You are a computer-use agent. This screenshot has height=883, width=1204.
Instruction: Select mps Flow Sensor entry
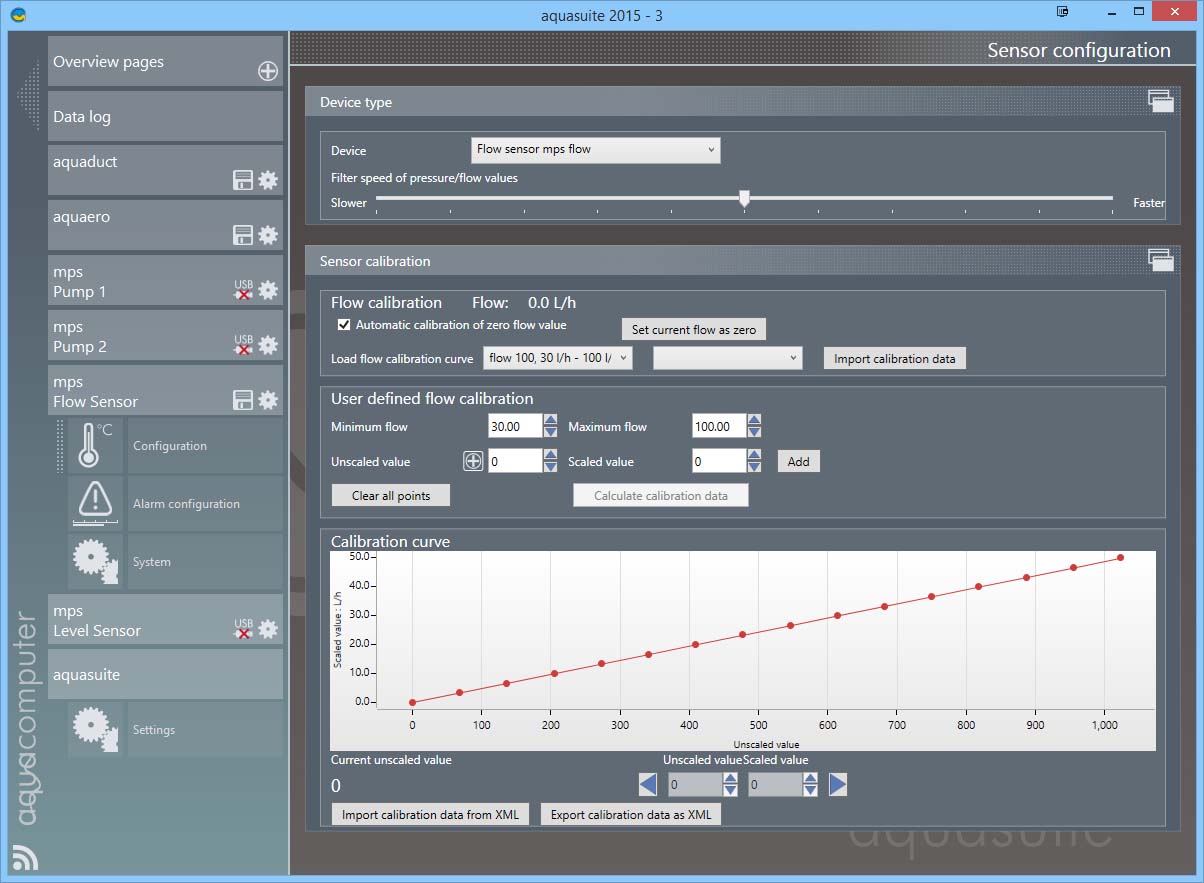point(166,391)
